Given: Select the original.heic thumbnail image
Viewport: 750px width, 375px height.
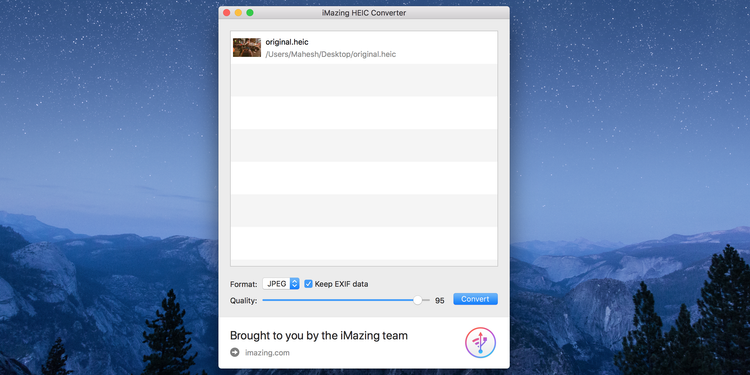Looking at the screenshot, I should click(247, 47).
